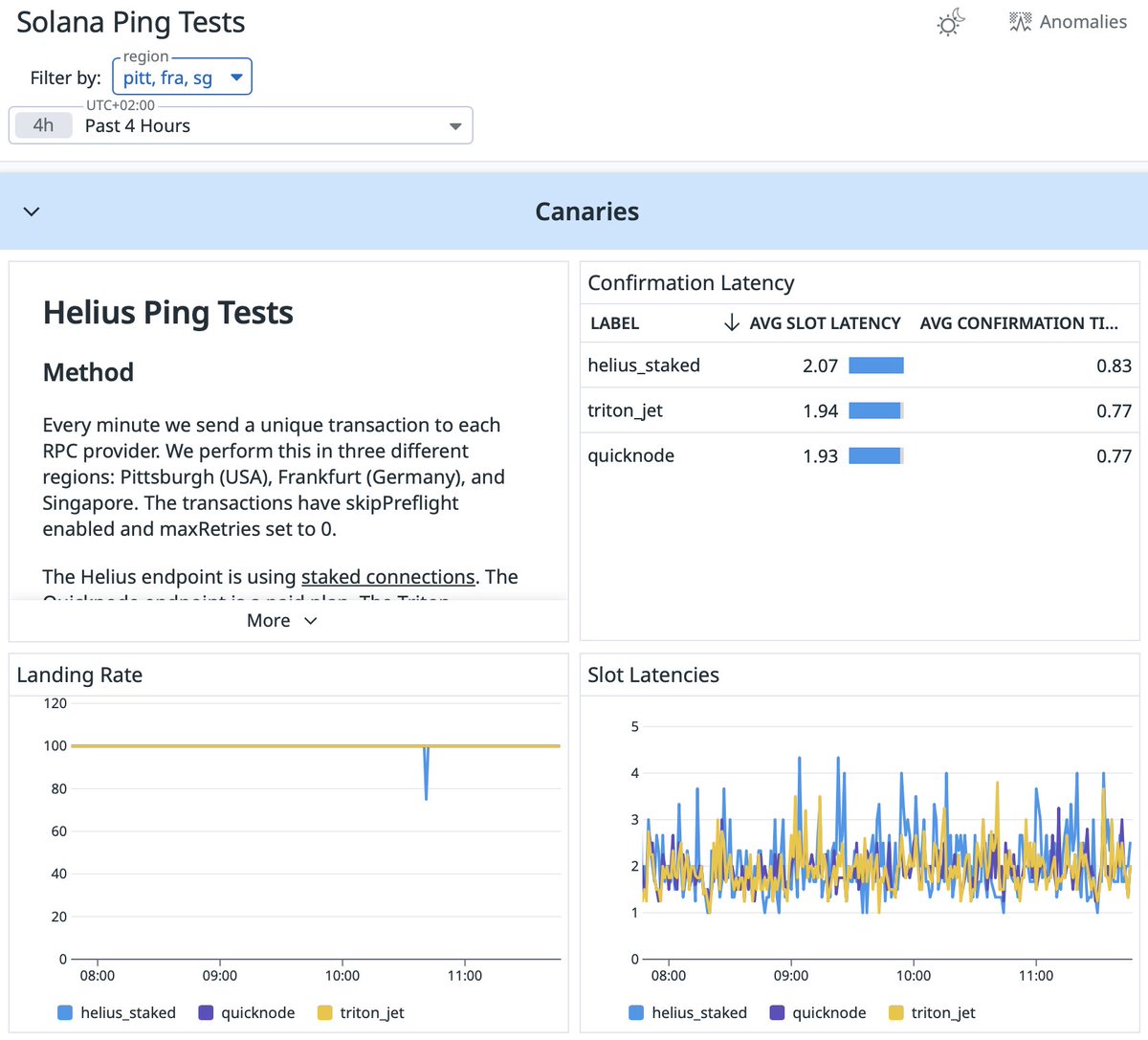The width and height of the screenshot is (1148, 1040).
Task: Select the helius_staked table row label
Action: click(x=644, y=365)
